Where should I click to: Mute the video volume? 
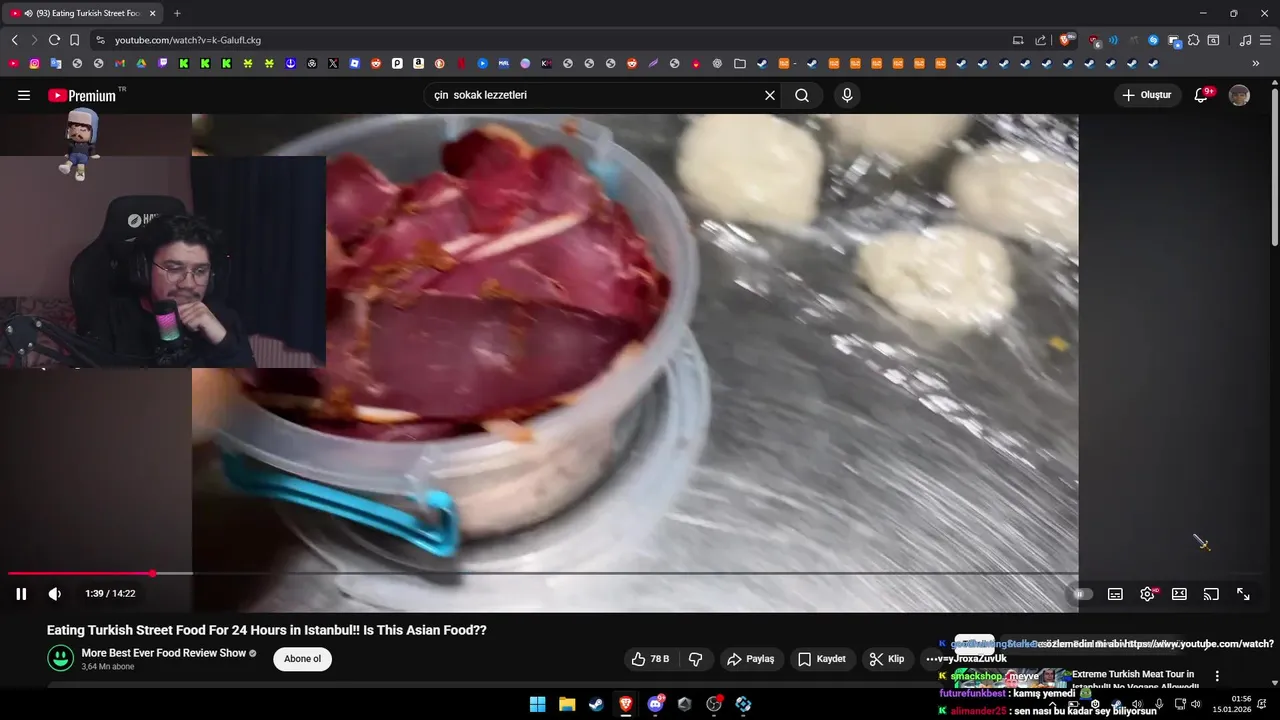[x=55, y=594]
